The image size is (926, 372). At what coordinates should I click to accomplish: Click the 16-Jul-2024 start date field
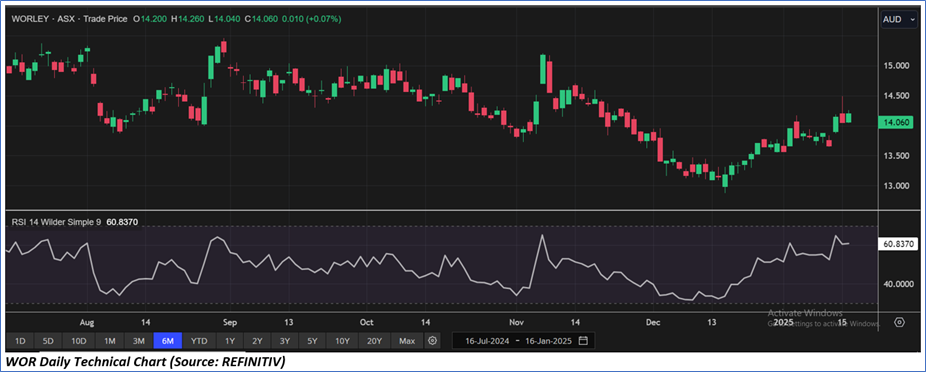coord(488,341)
